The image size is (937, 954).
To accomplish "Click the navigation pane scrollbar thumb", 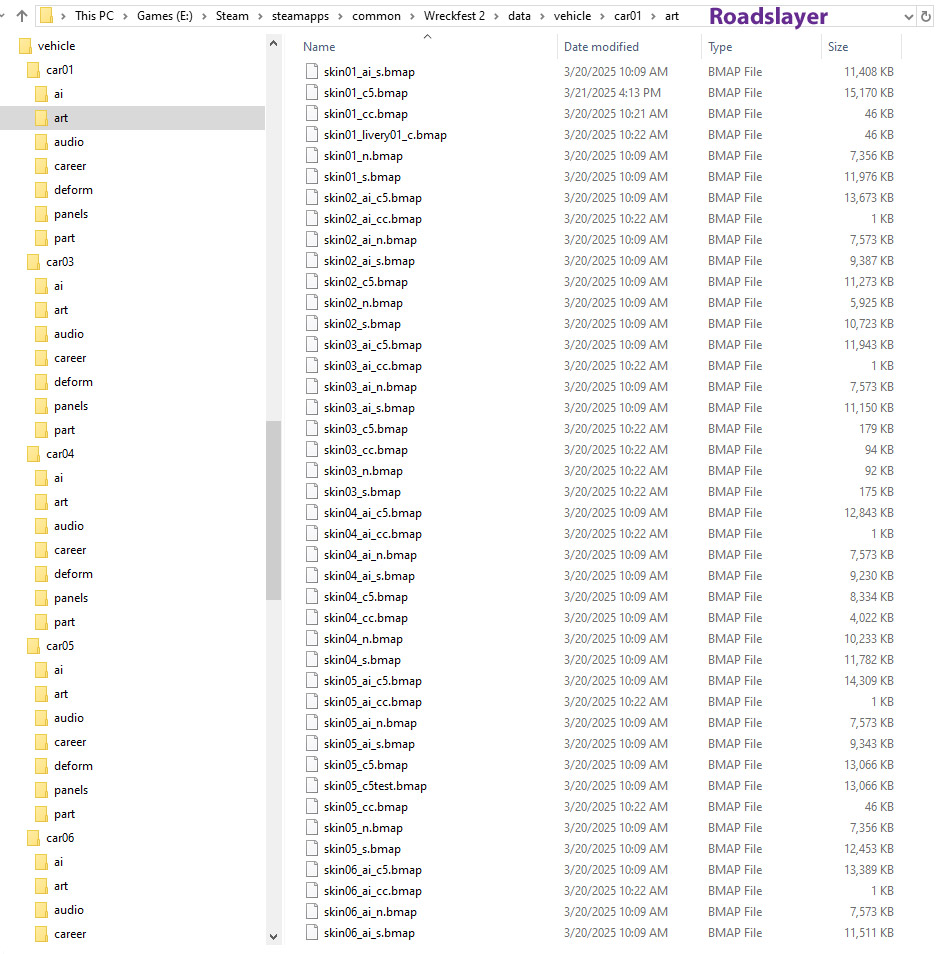I will (273, 510).
